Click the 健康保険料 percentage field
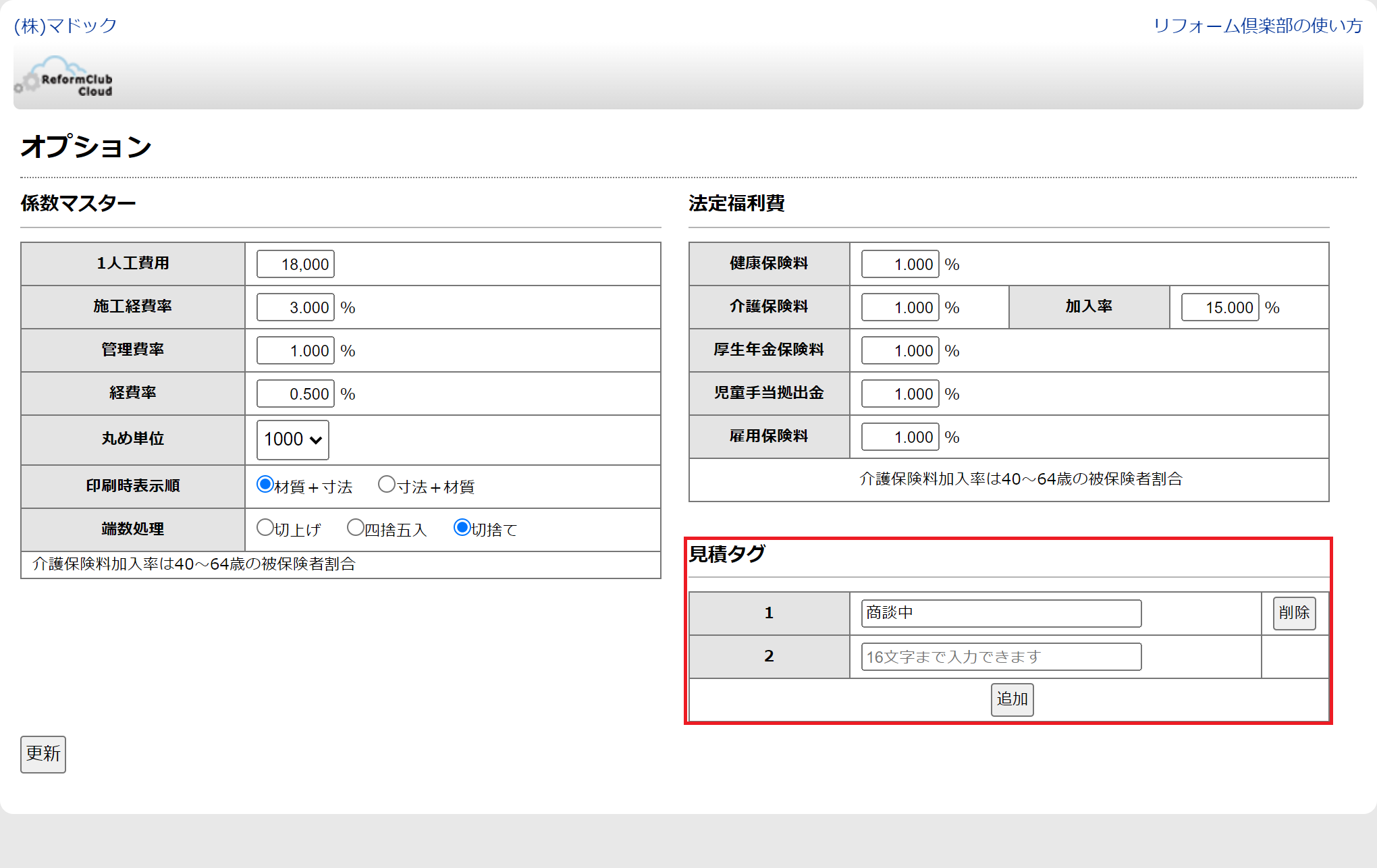 [x=899, y=264]
